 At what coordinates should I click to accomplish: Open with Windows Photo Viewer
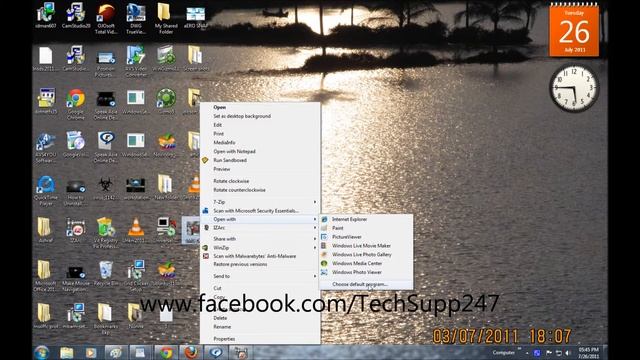coord(366,272)
